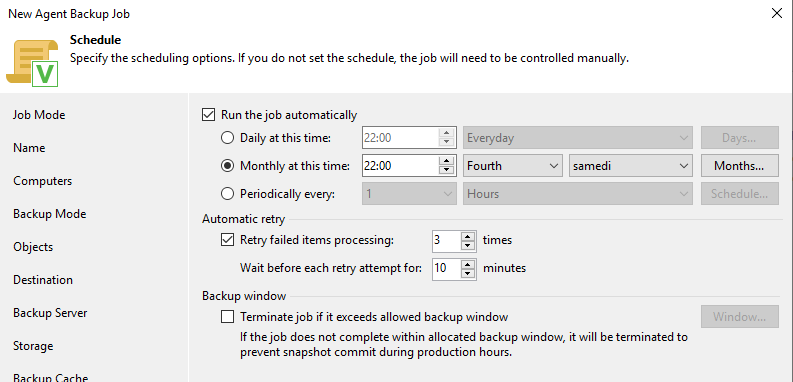Click the monthly 22:00 time field
The height and width of the screenshot is (382, 793).
pos(400,165)
